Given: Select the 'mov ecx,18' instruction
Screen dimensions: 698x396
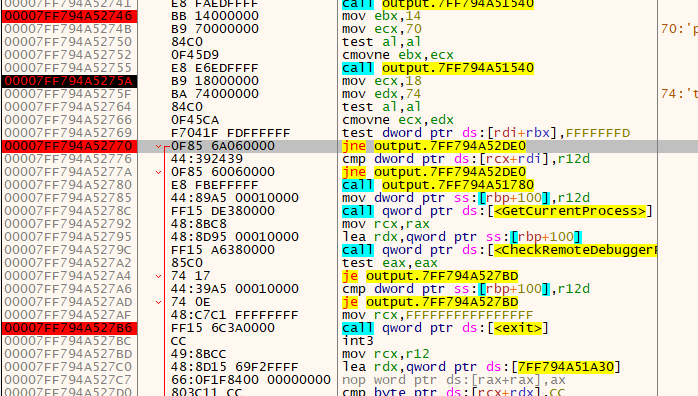Looking at the screenshot, I should [x=381, y=81].
